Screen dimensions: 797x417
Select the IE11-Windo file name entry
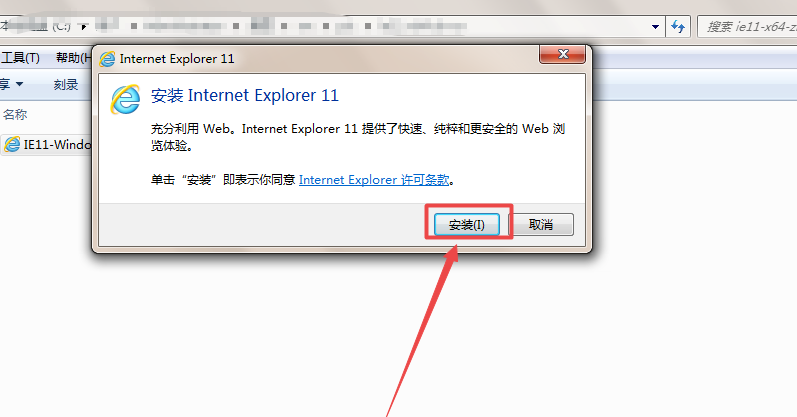coord(57,145)
